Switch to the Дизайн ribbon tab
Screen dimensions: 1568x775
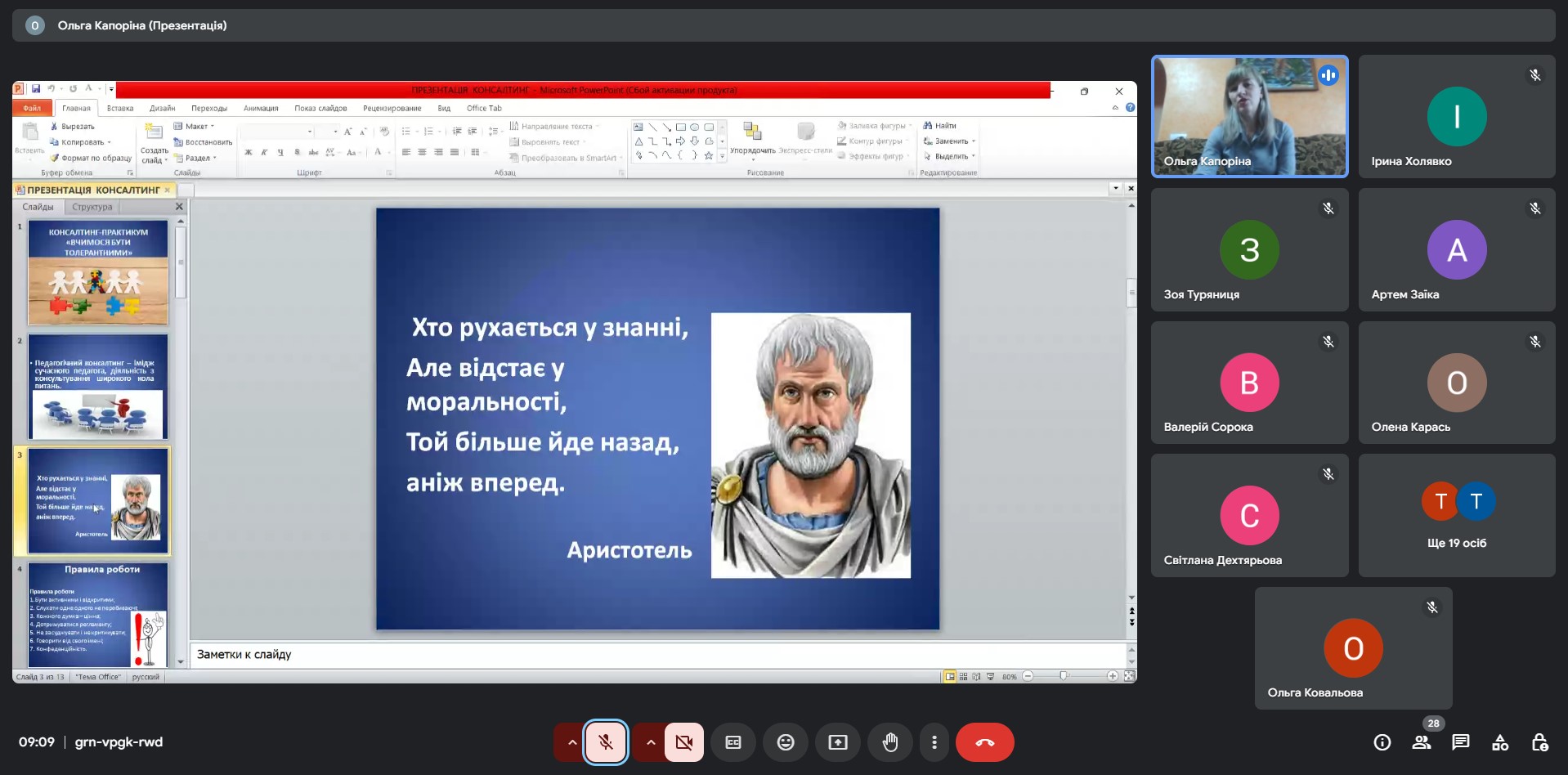click(162, 108)
